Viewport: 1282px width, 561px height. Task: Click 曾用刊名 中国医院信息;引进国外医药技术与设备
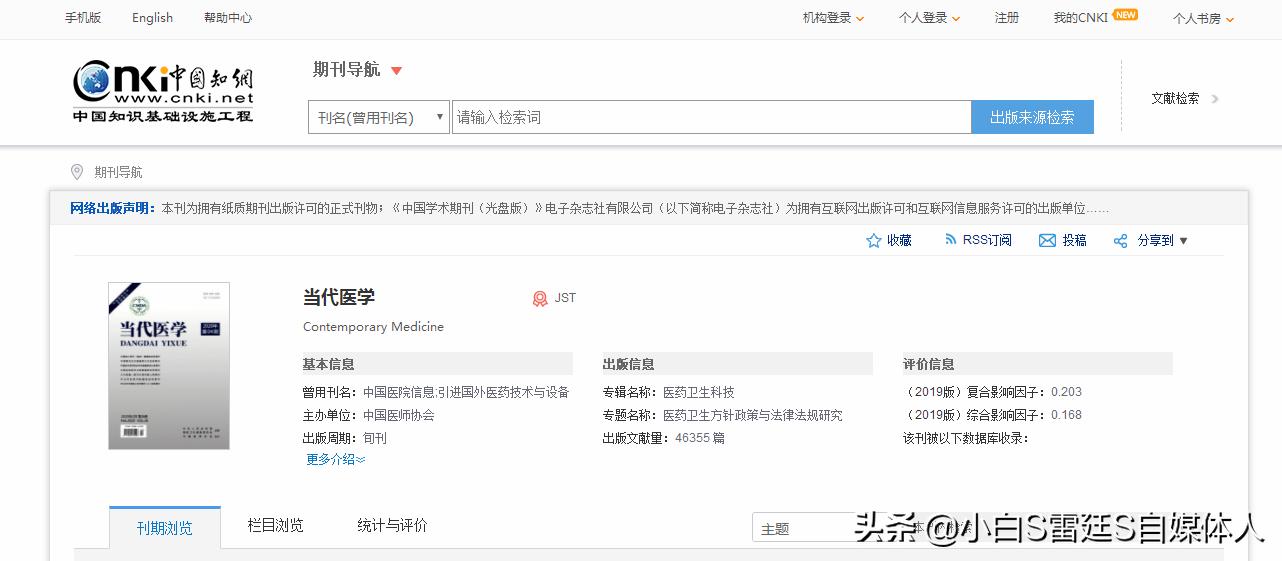click(x=436, y=392)
